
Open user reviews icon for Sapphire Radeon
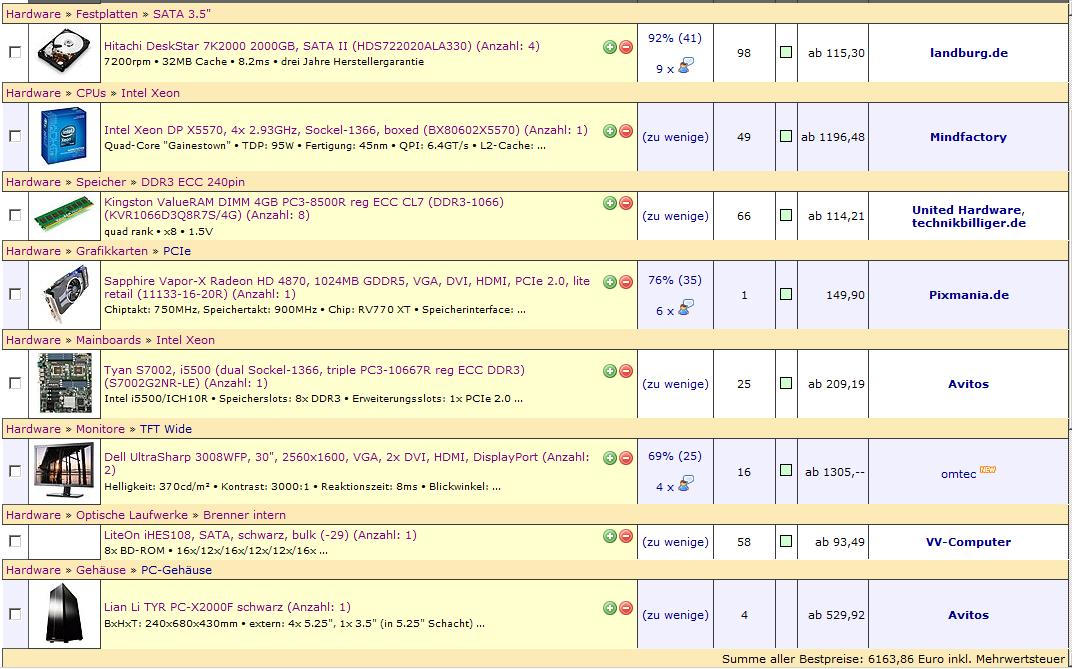[686, 308]
